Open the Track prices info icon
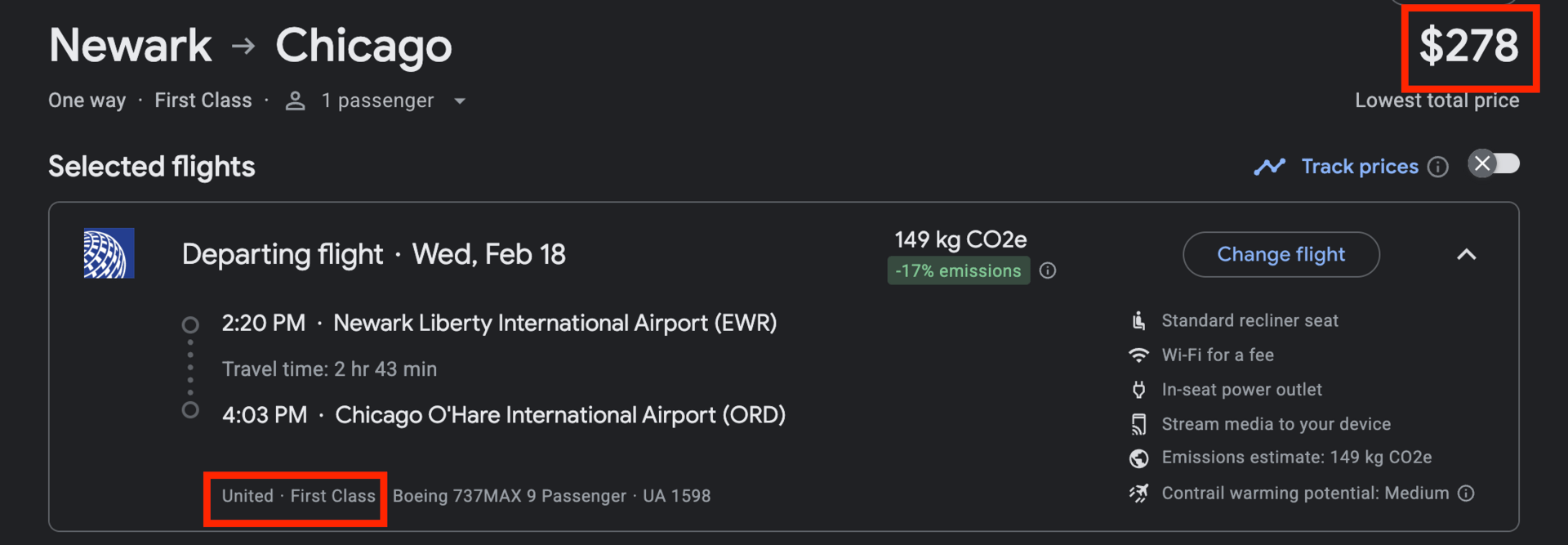 [1437, 167]
